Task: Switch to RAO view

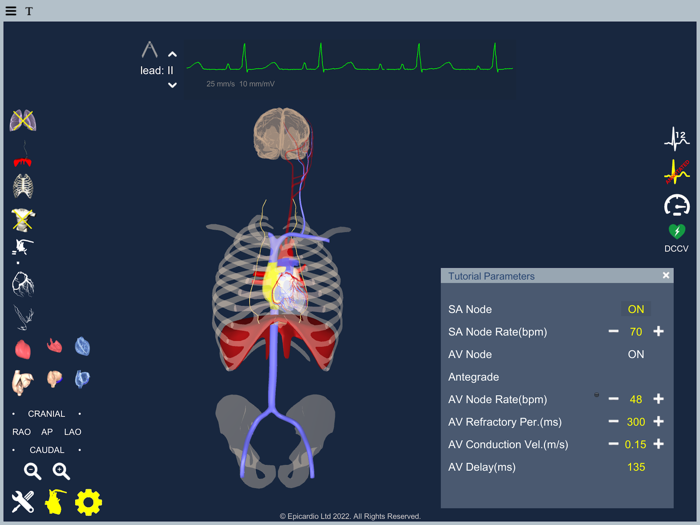Action: (21, 432)
